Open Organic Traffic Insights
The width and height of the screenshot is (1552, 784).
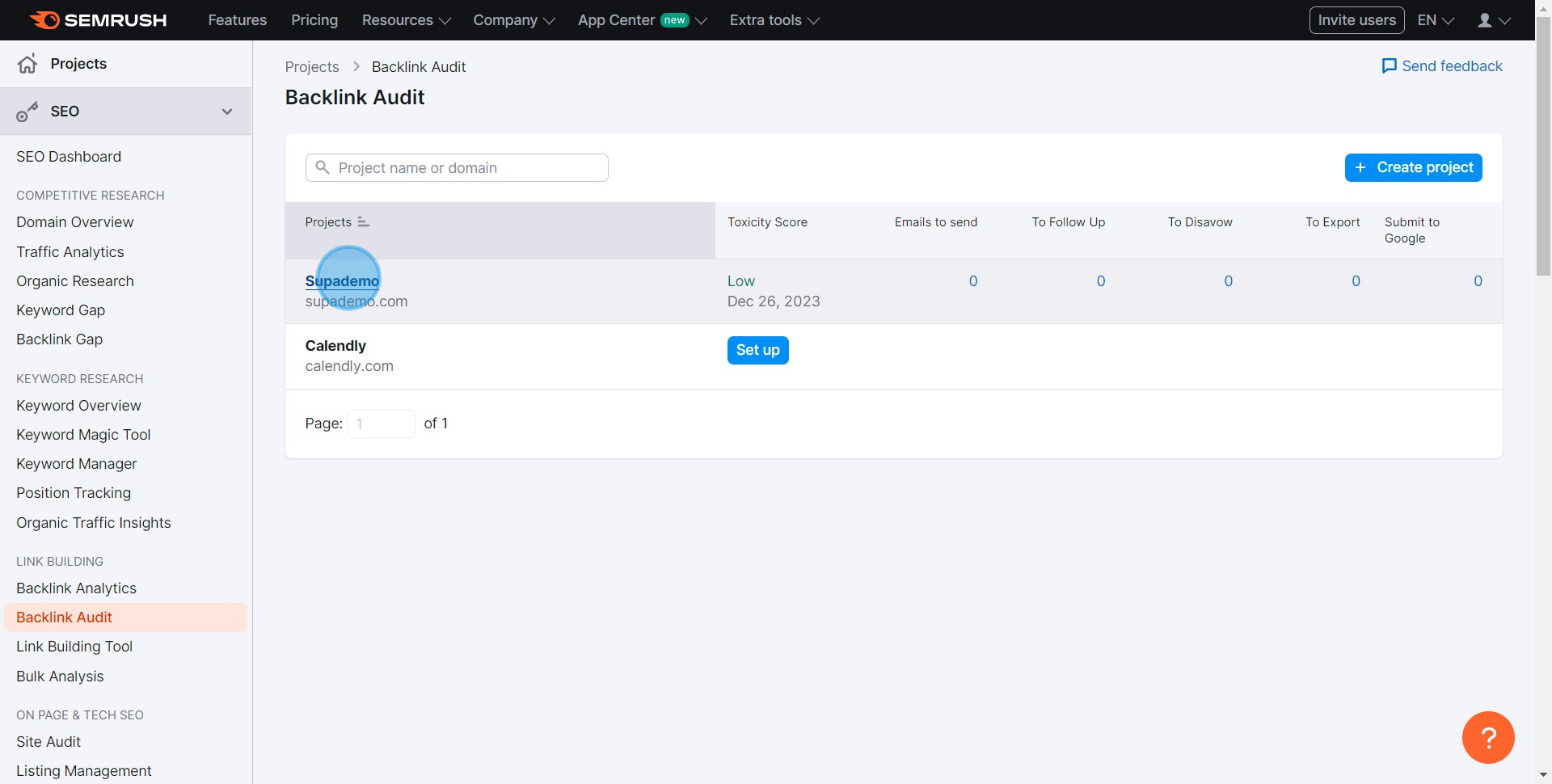(x=94, y=523)
